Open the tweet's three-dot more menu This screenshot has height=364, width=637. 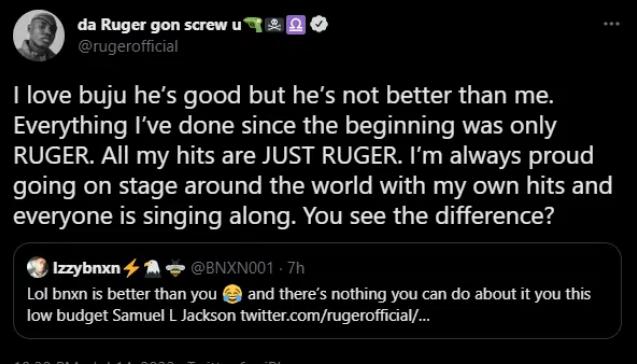(x=611, y=24)
